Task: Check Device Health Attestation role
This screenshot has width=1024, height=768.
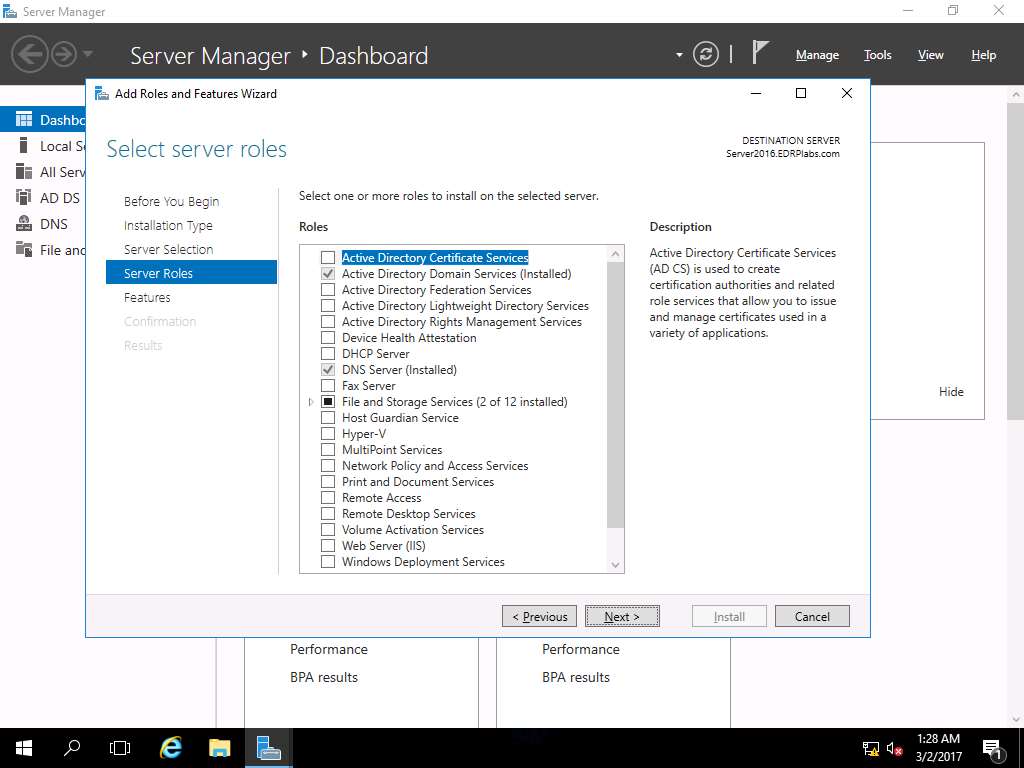Action: 328,338
